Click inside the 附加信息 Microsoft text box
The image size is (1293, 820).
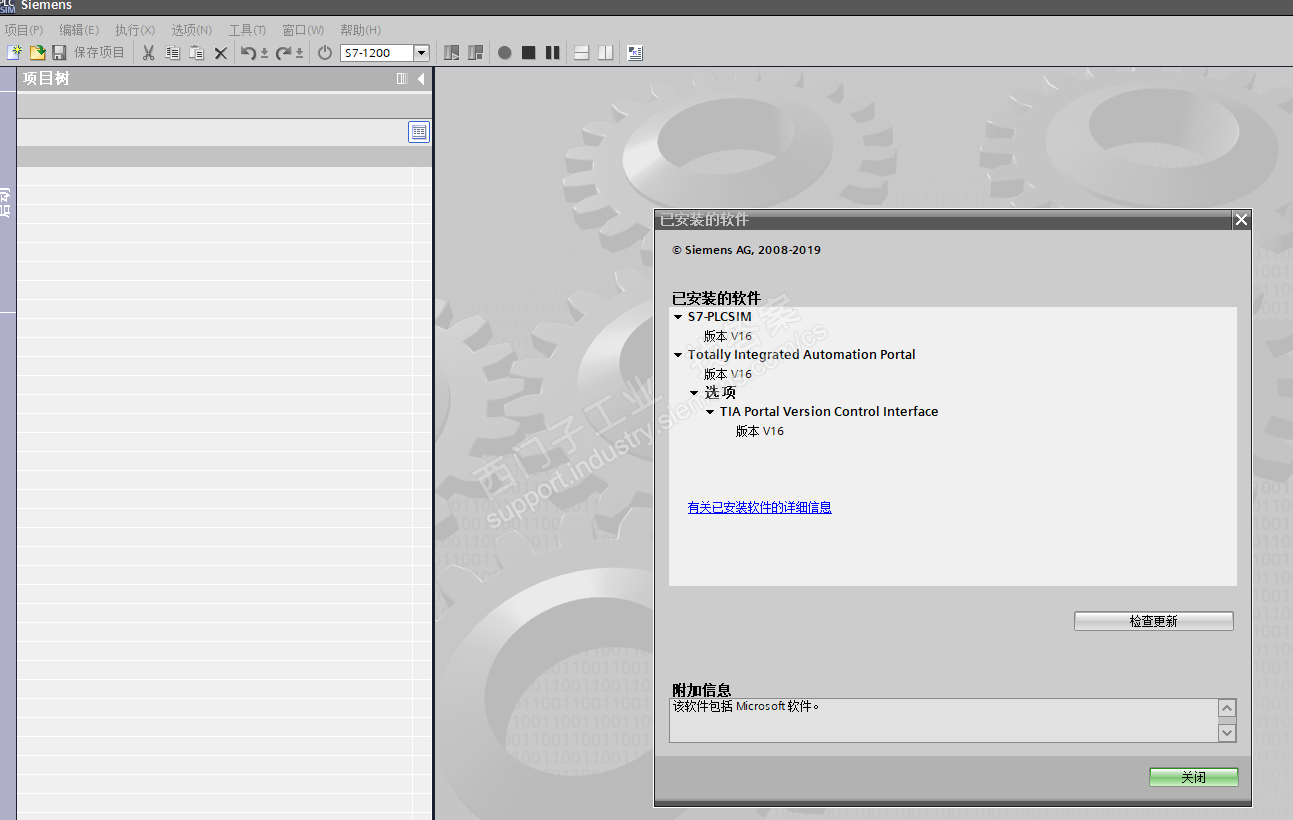[x=944, y=720]
